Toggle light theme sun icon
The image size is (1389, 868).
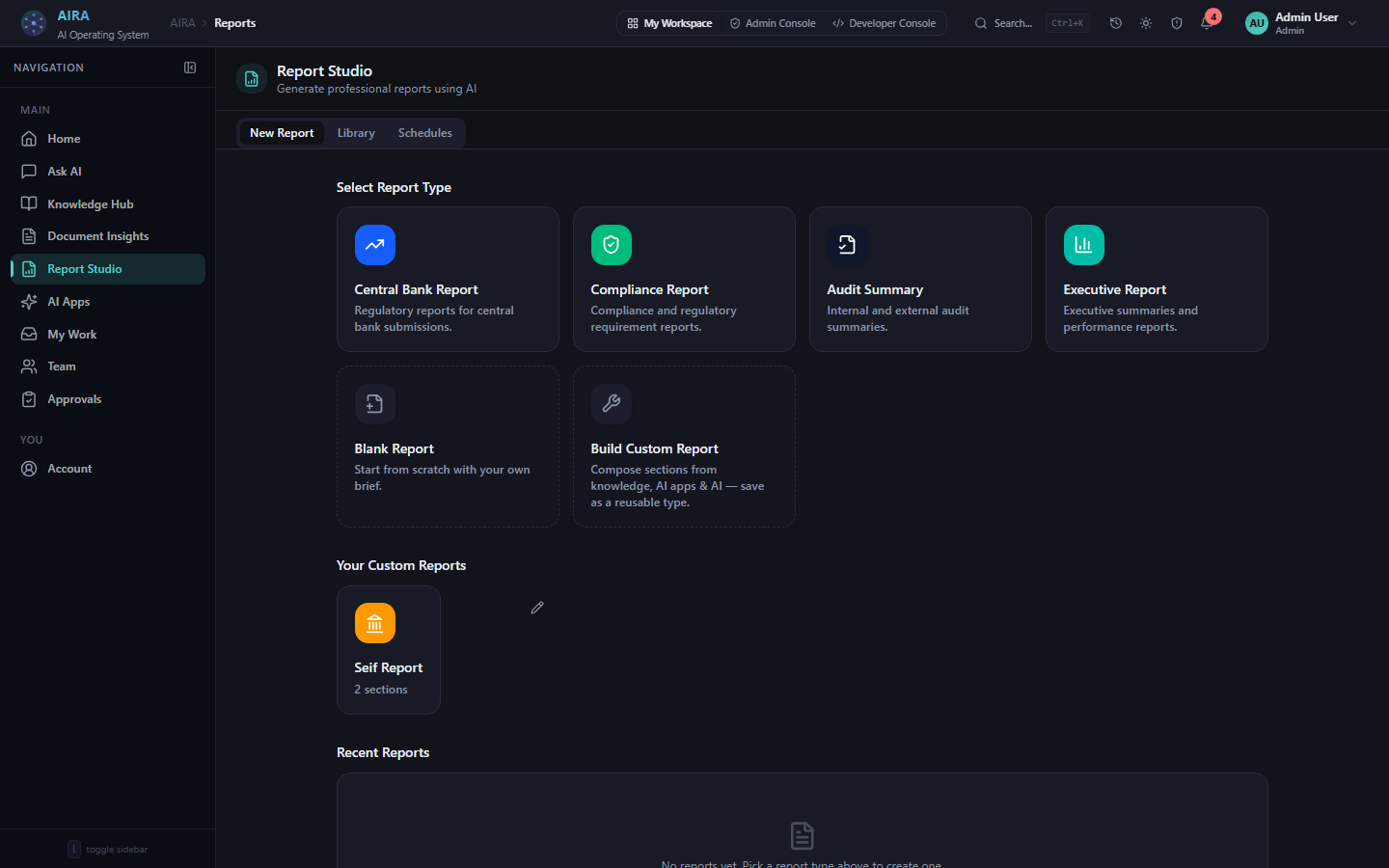tap(1146, 23)
